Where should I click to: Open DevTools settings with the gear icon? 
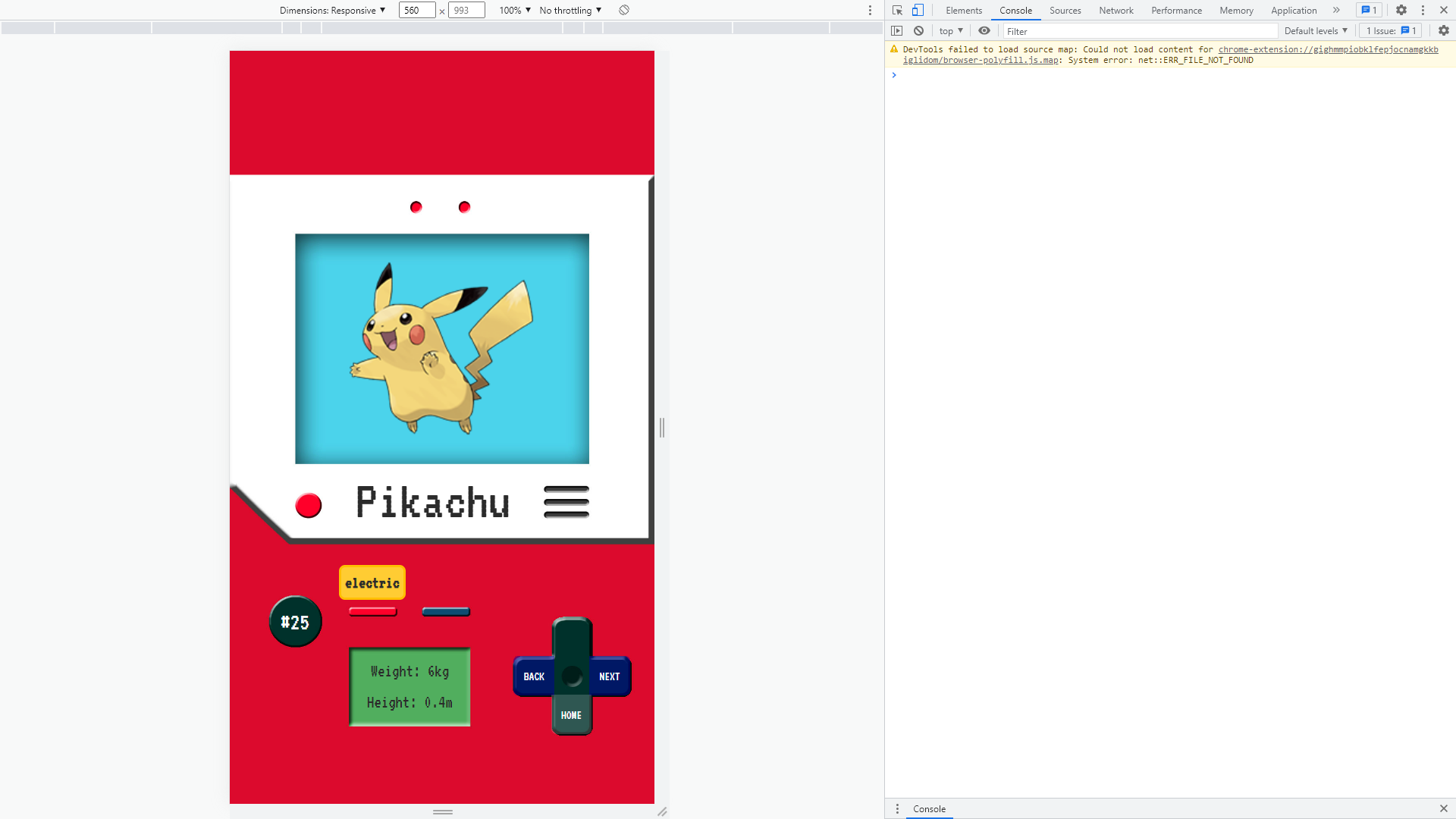(x=1401, y=10)
